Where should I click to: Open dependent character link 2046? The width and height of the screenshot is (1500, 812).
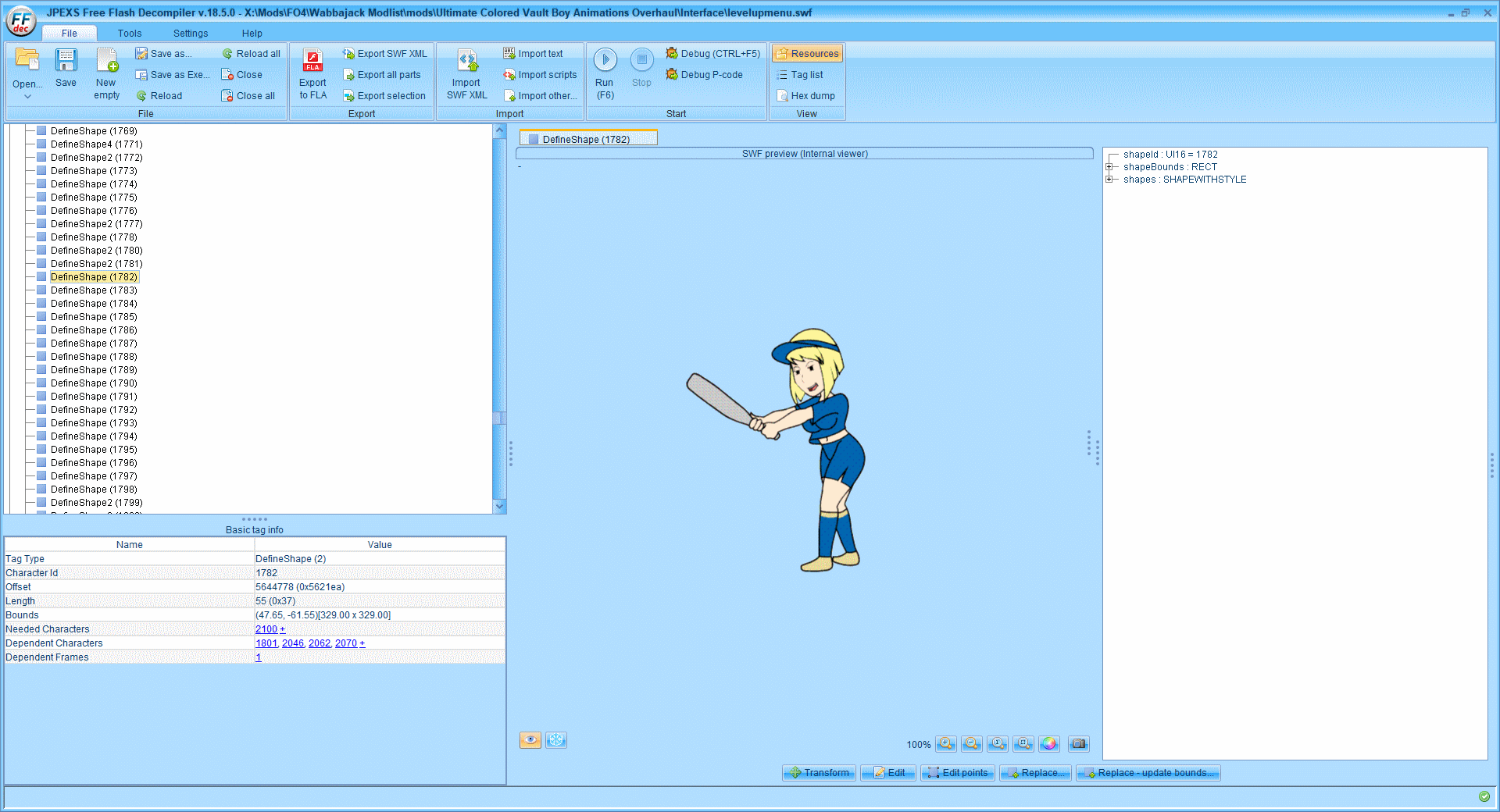(x=293, y=643)
